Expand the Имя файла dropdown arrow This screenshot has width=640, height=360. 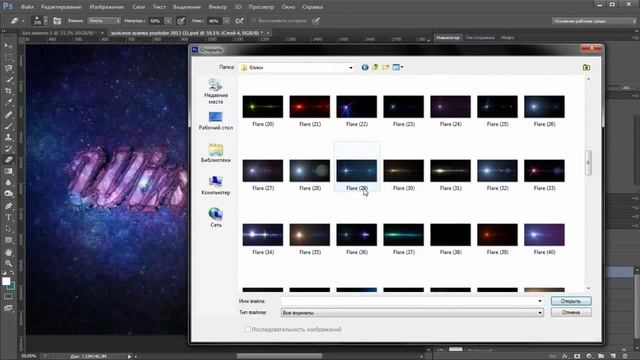[x=540, y=301]
